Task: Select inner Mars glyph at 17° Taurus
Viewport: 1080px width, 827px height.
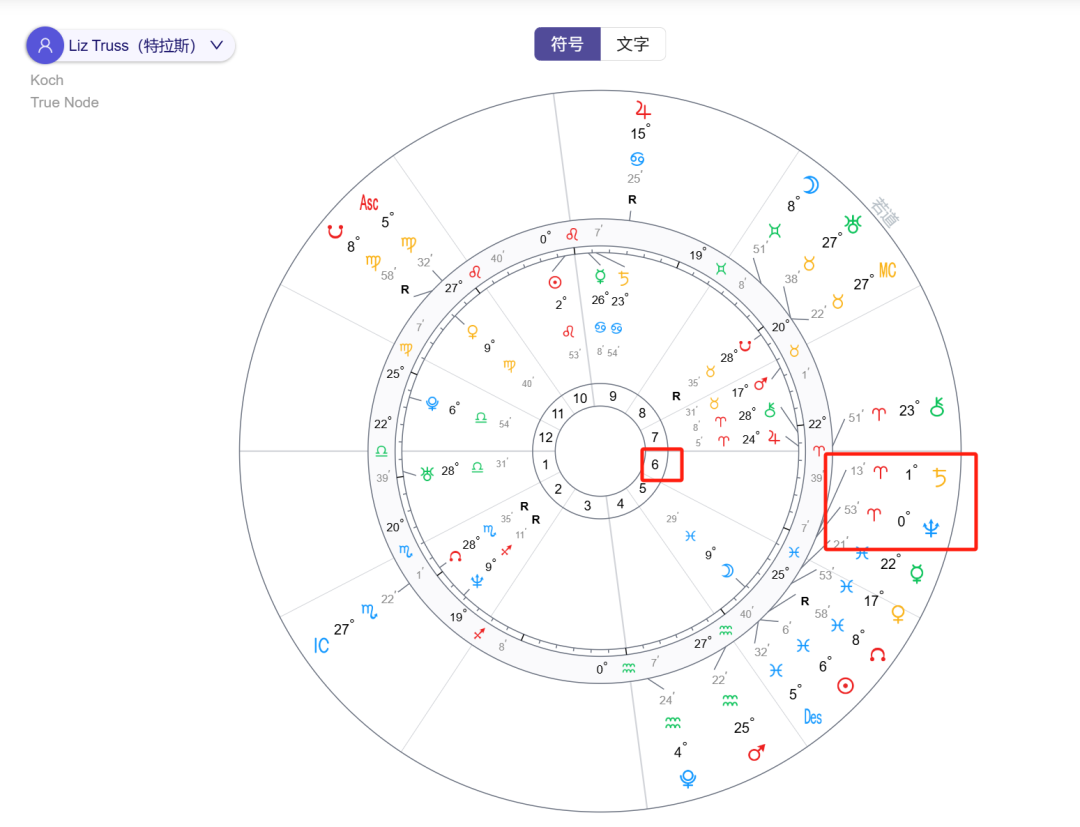Action: [x=760, y=384]
